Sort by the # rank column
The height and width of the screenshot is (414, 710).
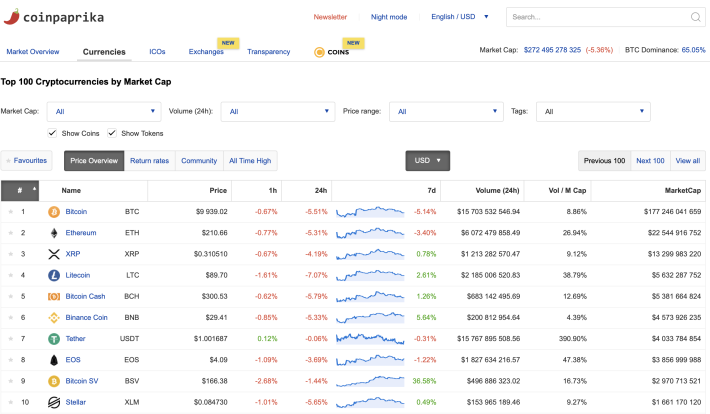pyautogui.click(x=20, y=191)
